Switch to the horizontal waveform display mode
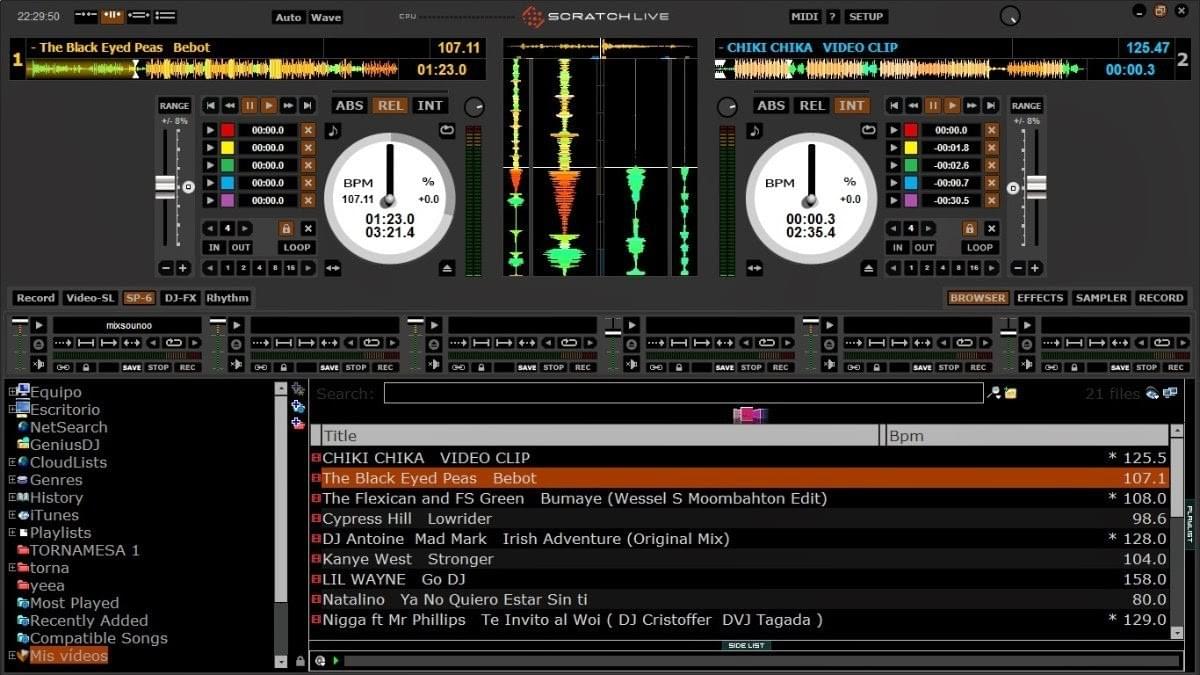The height and width of the screenshot is (675, 1200). pos(137,15)
